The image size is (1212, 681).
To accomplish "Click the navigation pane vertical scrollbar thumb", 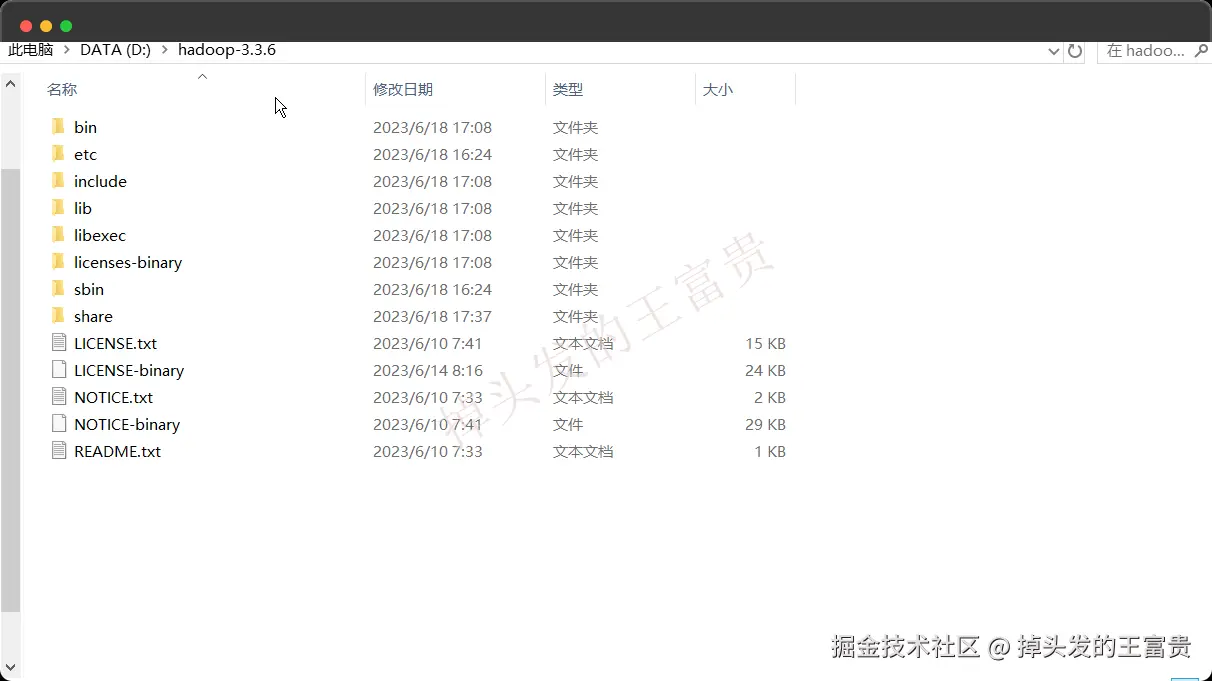I will (x=10, y=390).
